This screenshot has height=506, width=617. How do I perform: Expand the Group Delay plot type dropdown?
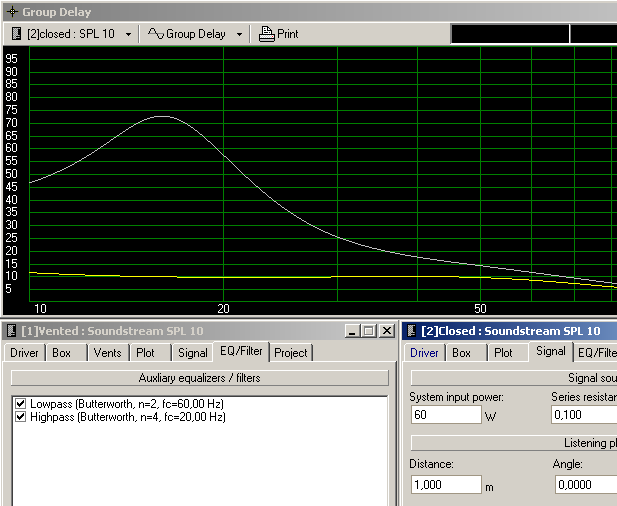(239, 34)
